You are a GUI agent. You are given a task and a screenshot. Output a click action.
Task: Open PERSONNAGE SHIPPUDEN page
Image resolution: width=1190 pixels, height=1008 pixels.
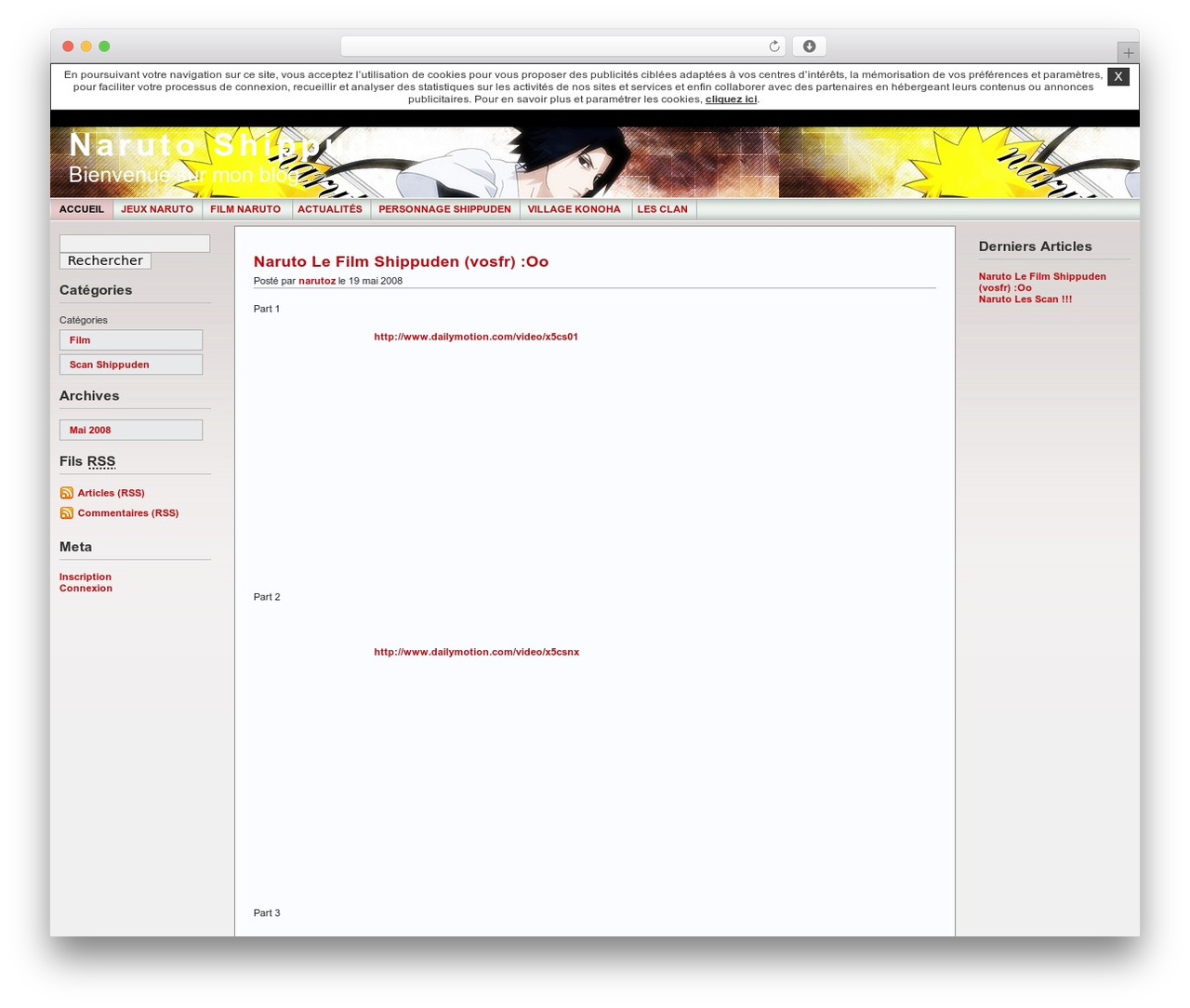click(444, 209)
